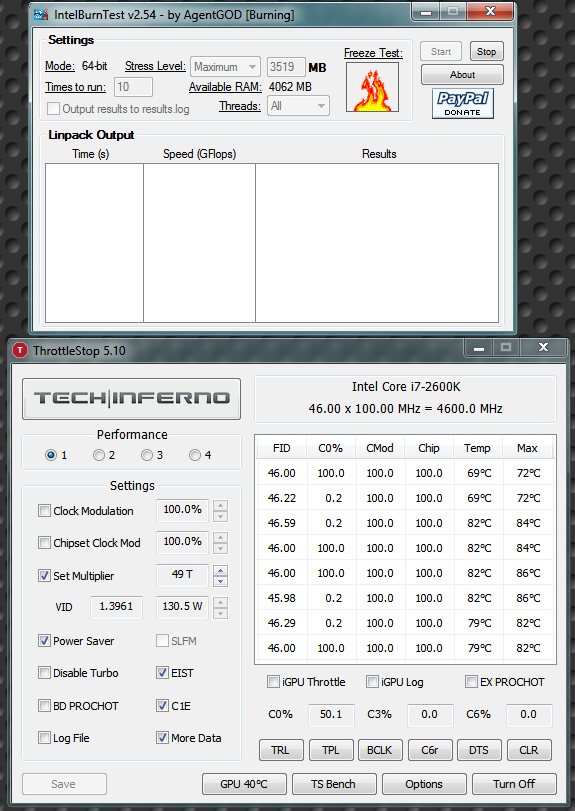
Task: Click the Times to run field
Action: click(133, 87)
